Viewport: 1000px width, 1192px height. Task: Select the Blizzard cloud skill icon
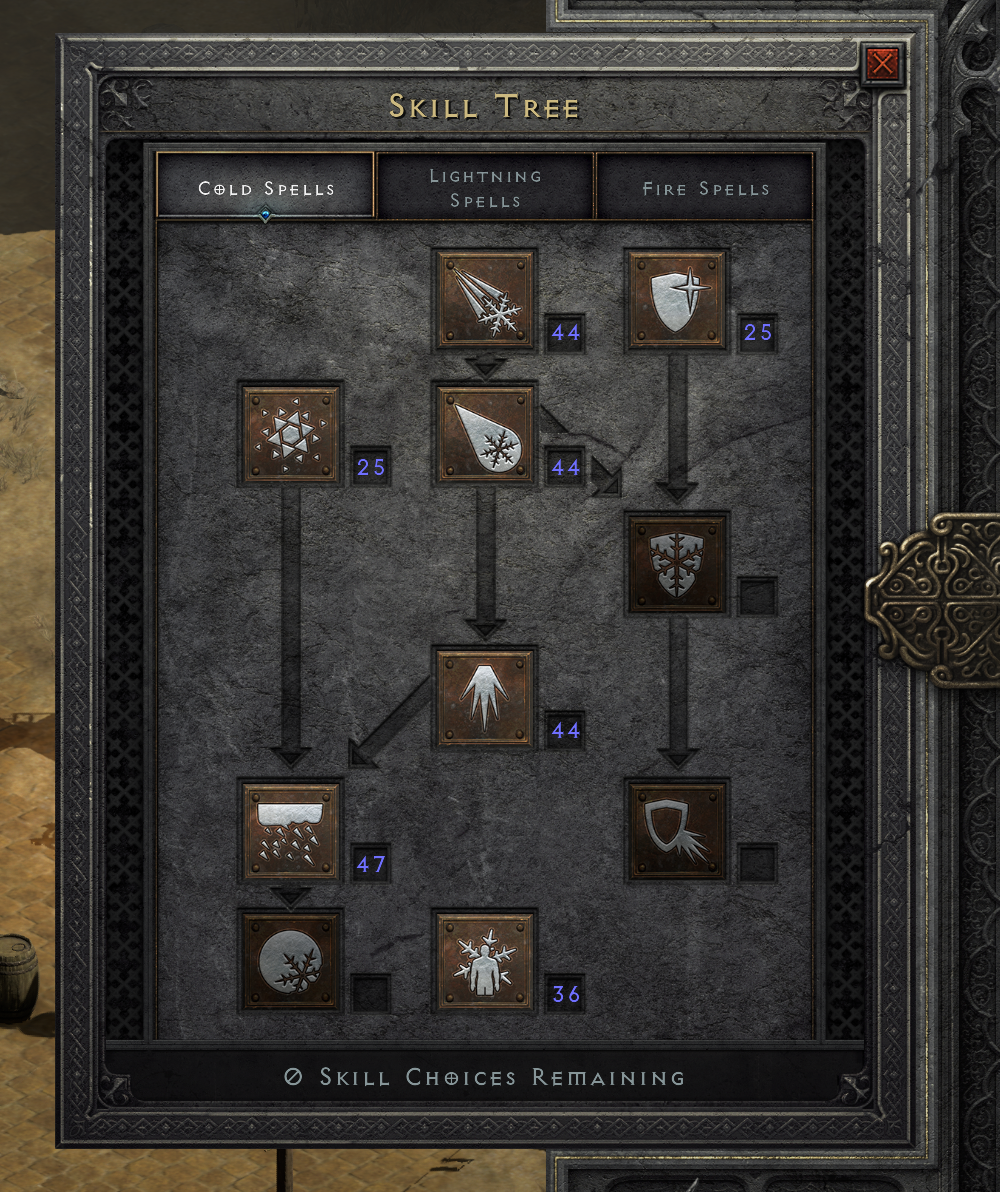pos(290,830)
